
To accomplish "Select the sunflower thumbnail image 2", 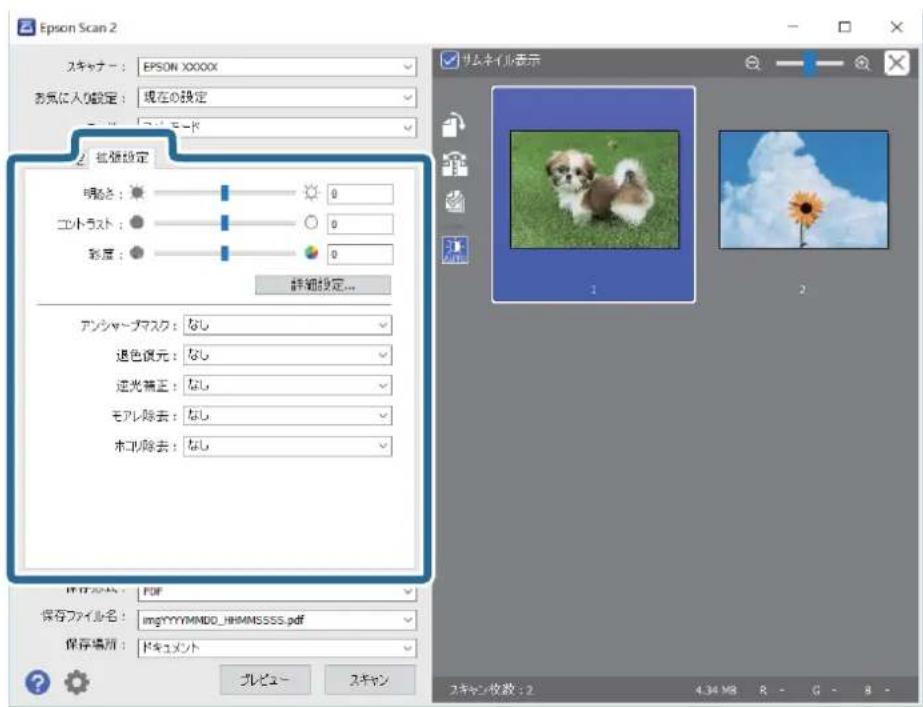I will pos(804,190).
